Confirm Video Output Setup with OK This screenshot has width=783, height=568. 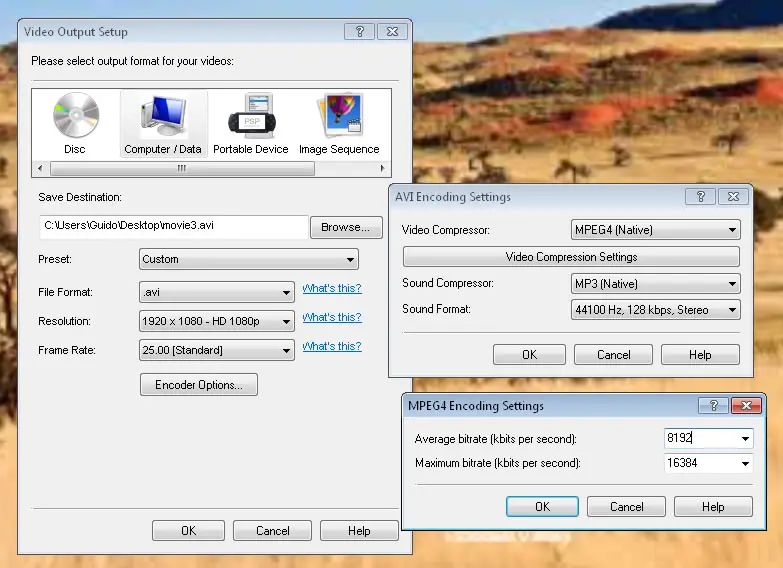point(188,531)
